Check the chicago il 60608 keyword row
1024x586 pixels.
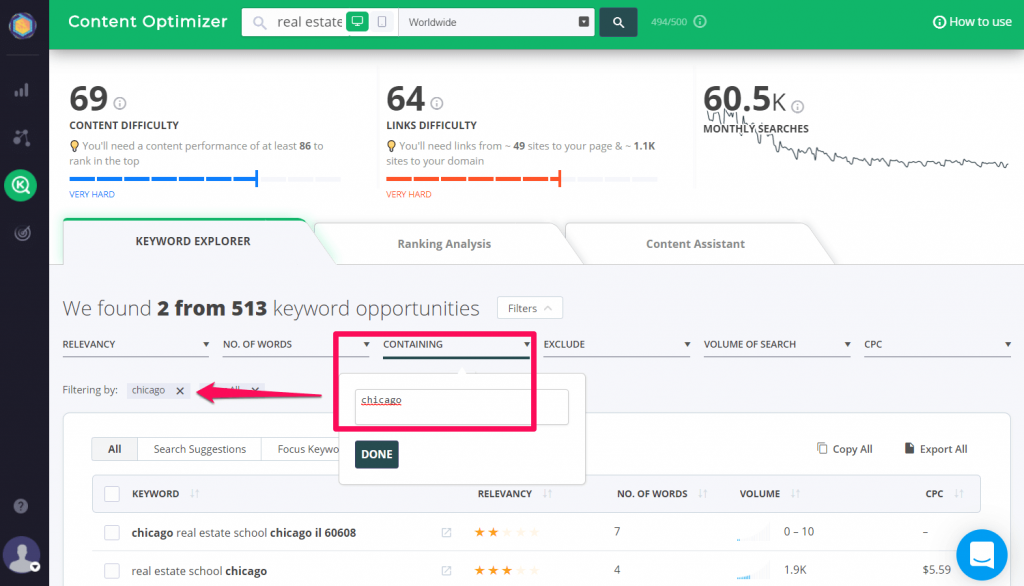coord(112,532)
